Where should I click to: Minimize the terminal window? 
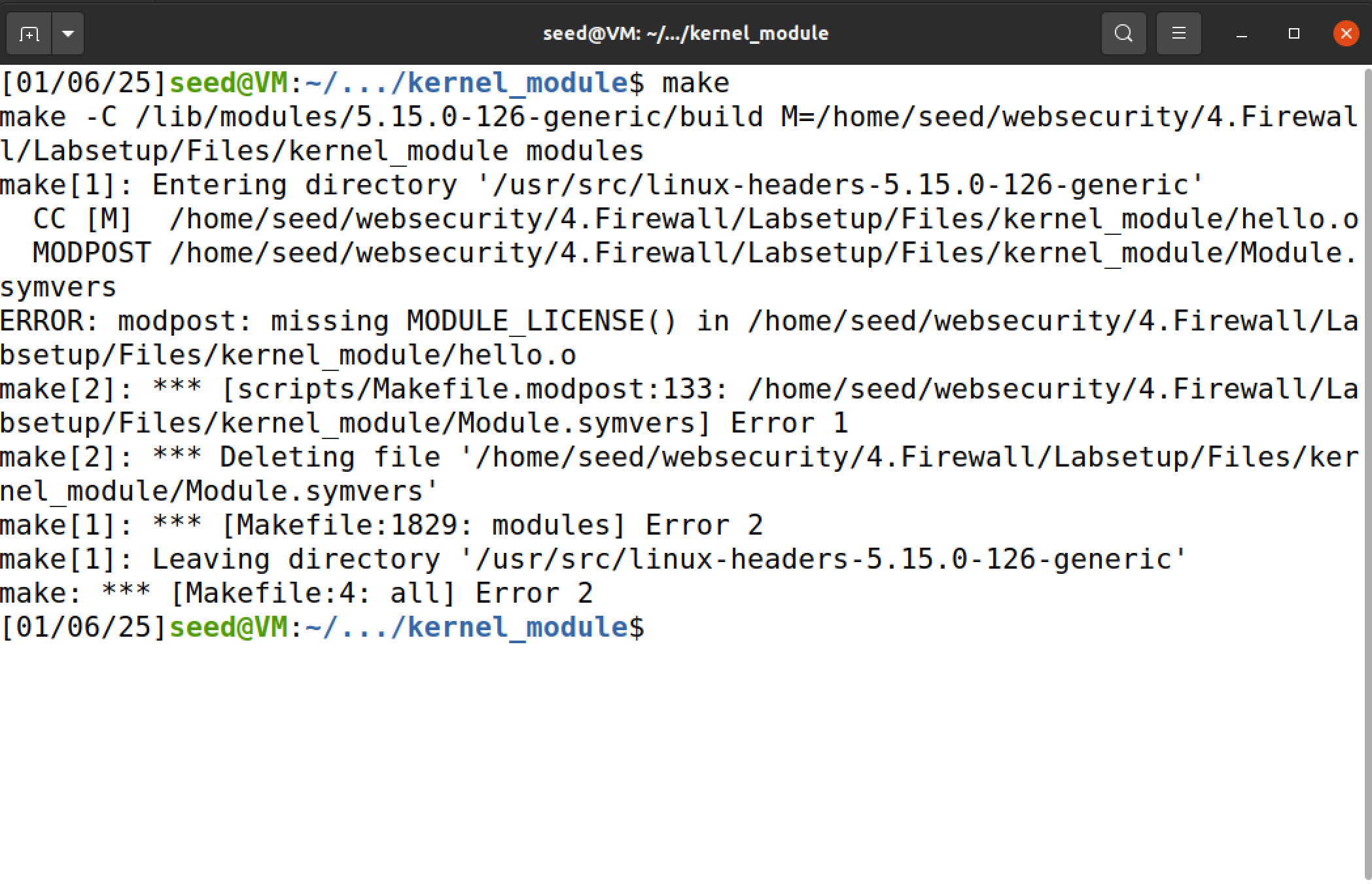(x=1241, y=33)
